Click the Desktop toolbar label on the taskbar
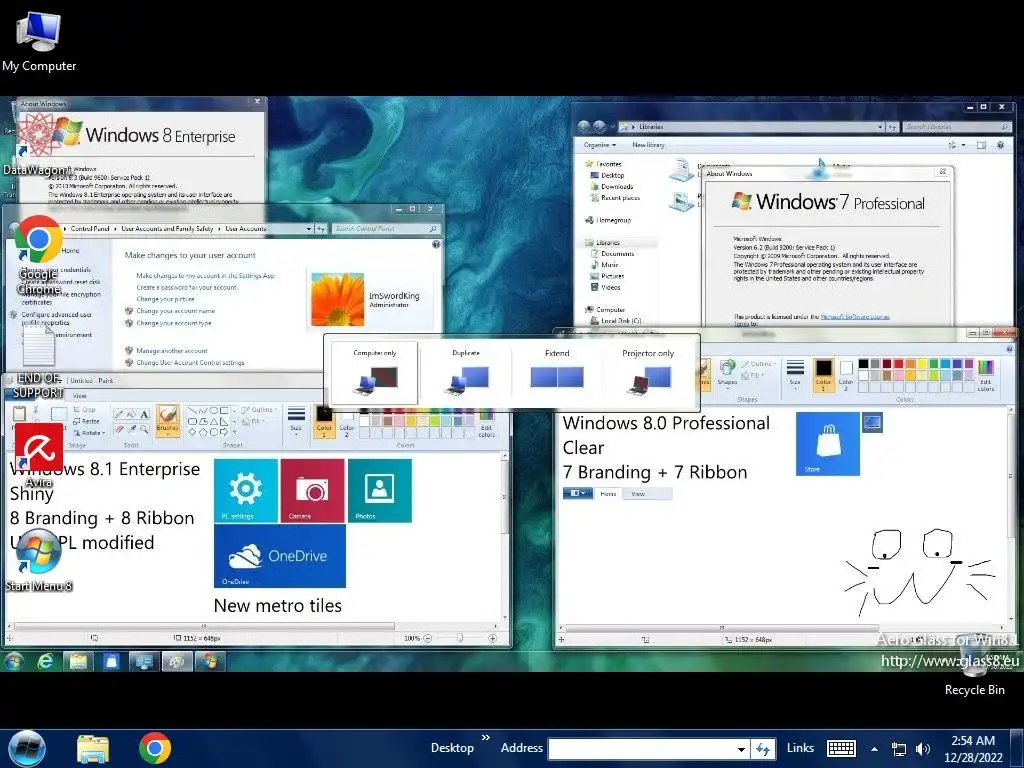Image resolution: width=1024 pixels, height=768 pixels. pos(452,748)
